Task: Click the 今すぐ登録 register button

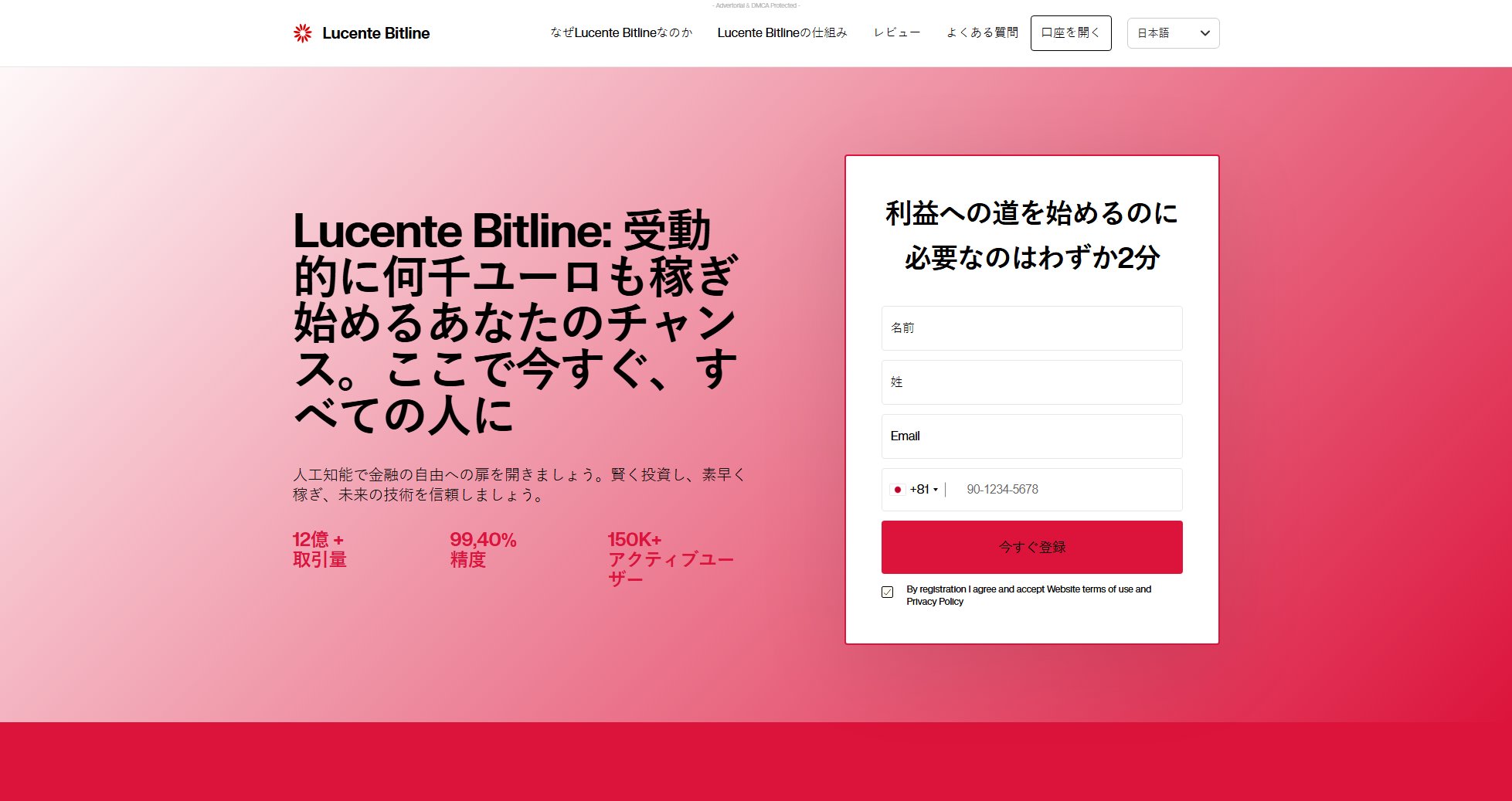Action: (1031, 547)
